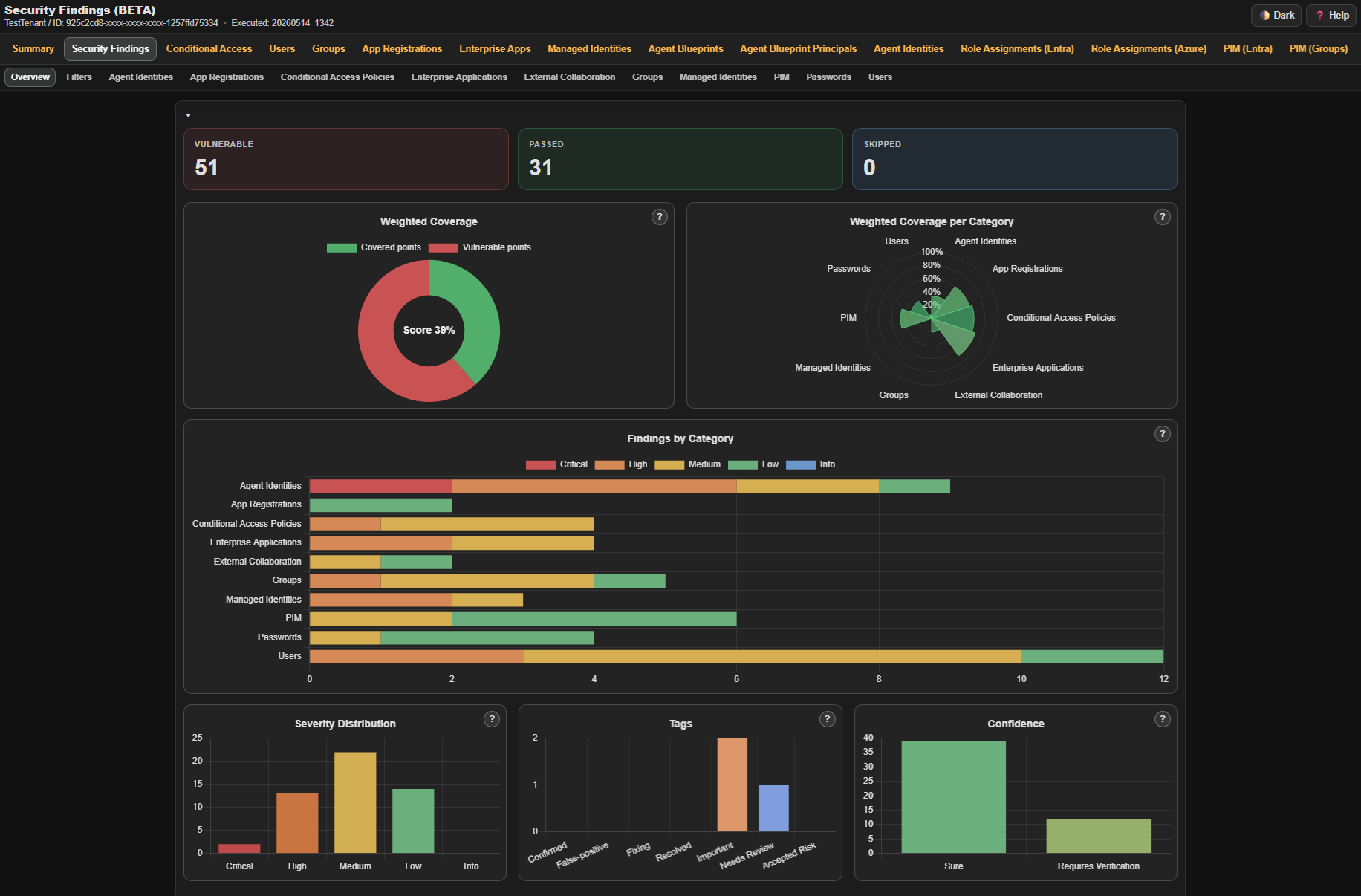The height and width of the screenshot is (896, 1361).
Task: Click the Important bar in Tags chart
Action: click(733, 785)
